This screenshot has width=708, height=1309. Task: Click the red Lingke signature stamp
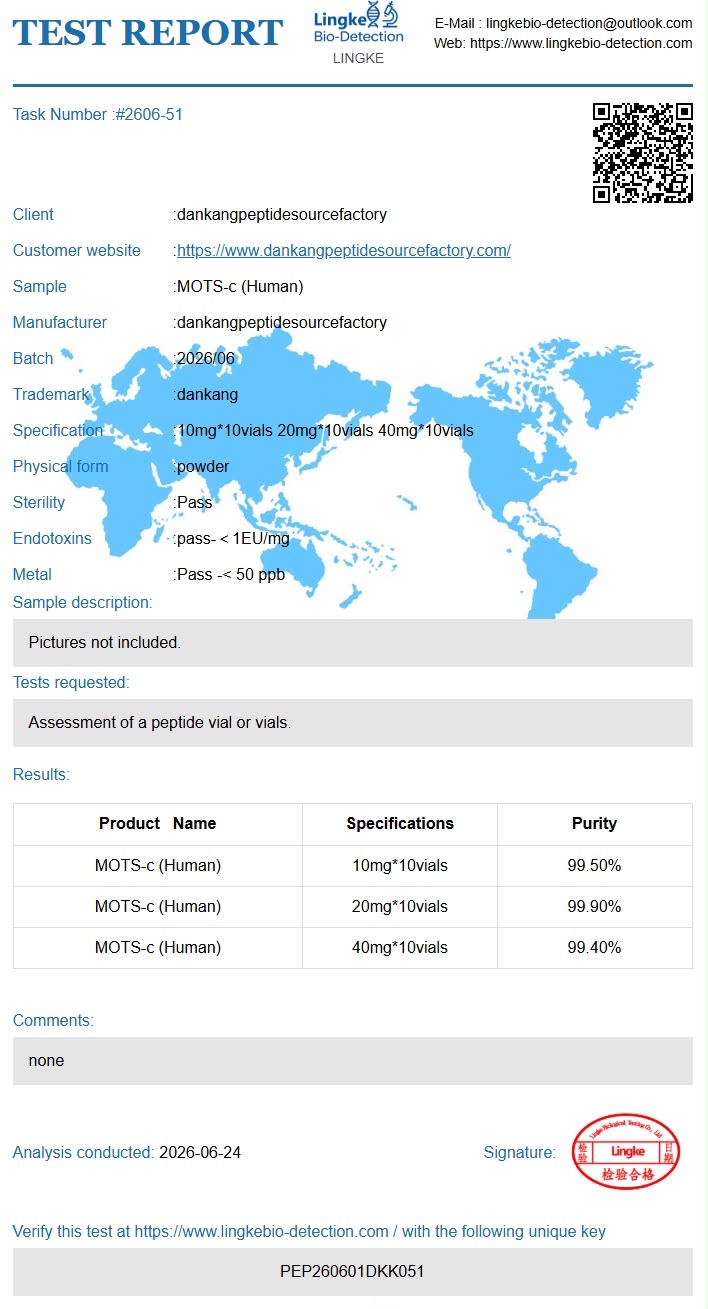tap(625, 1152)
